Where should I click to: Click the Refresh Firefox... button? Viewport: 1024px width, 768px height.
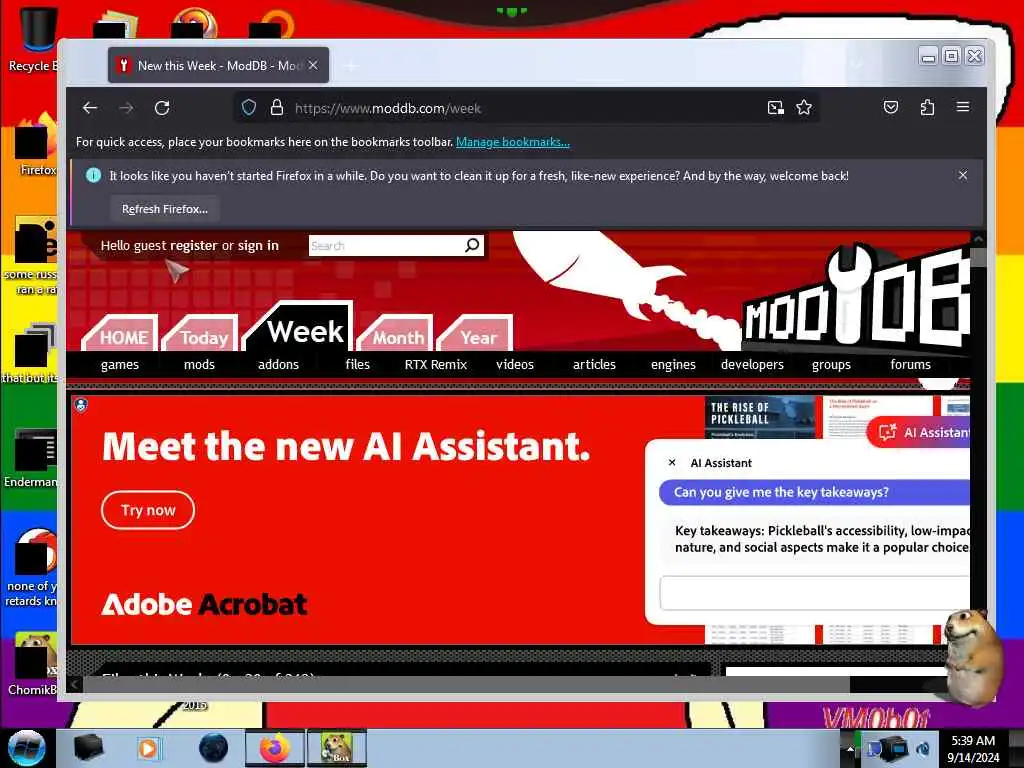pyautogui.click(x=165, y=209)
